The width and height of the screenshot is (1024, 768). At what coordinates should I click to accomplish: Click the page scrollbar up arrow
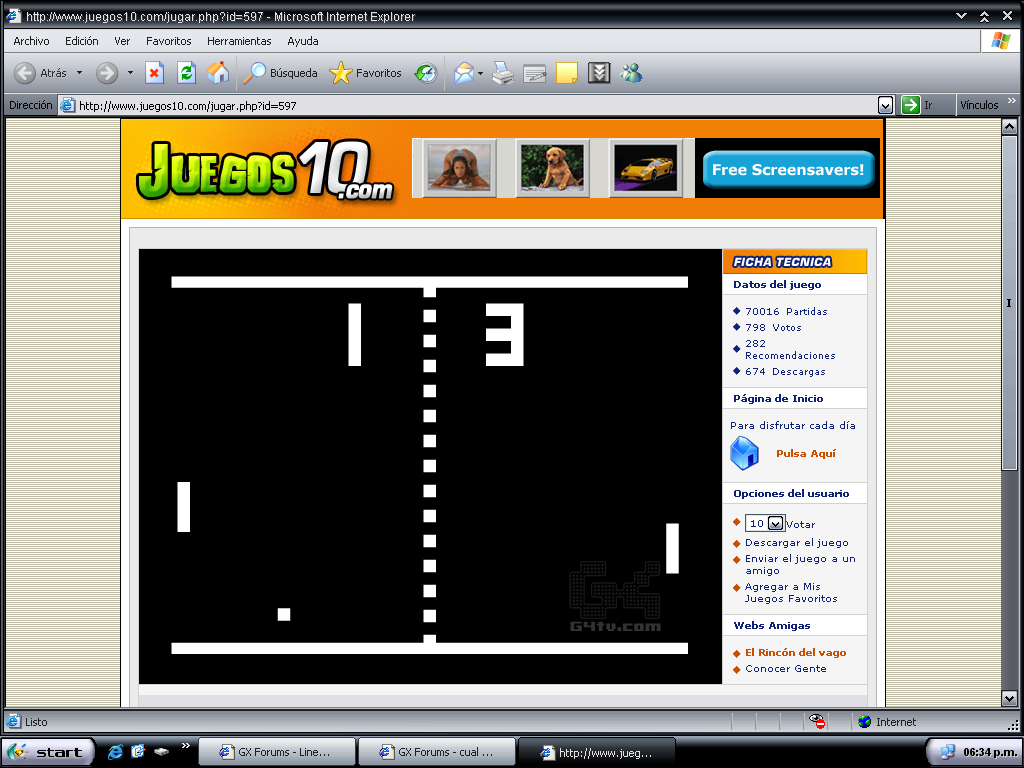1009,126
